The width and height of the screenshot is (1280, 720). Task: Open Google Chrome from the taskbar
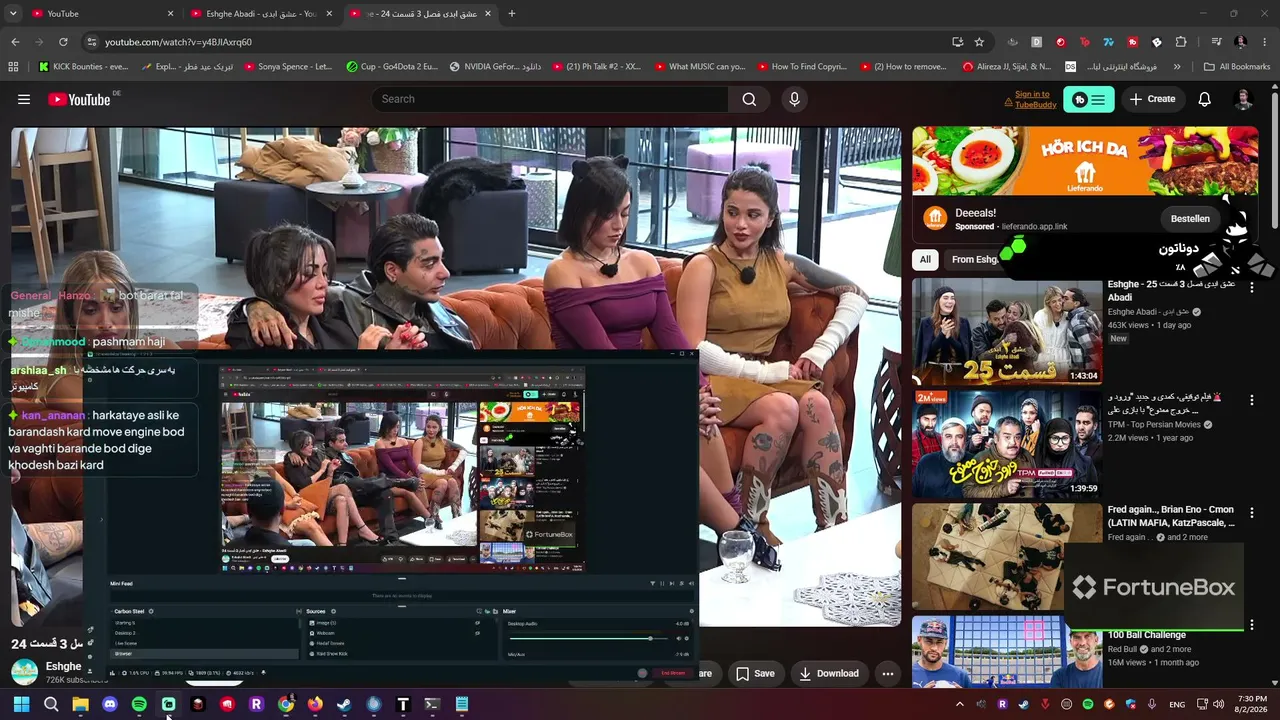[286, 704]
